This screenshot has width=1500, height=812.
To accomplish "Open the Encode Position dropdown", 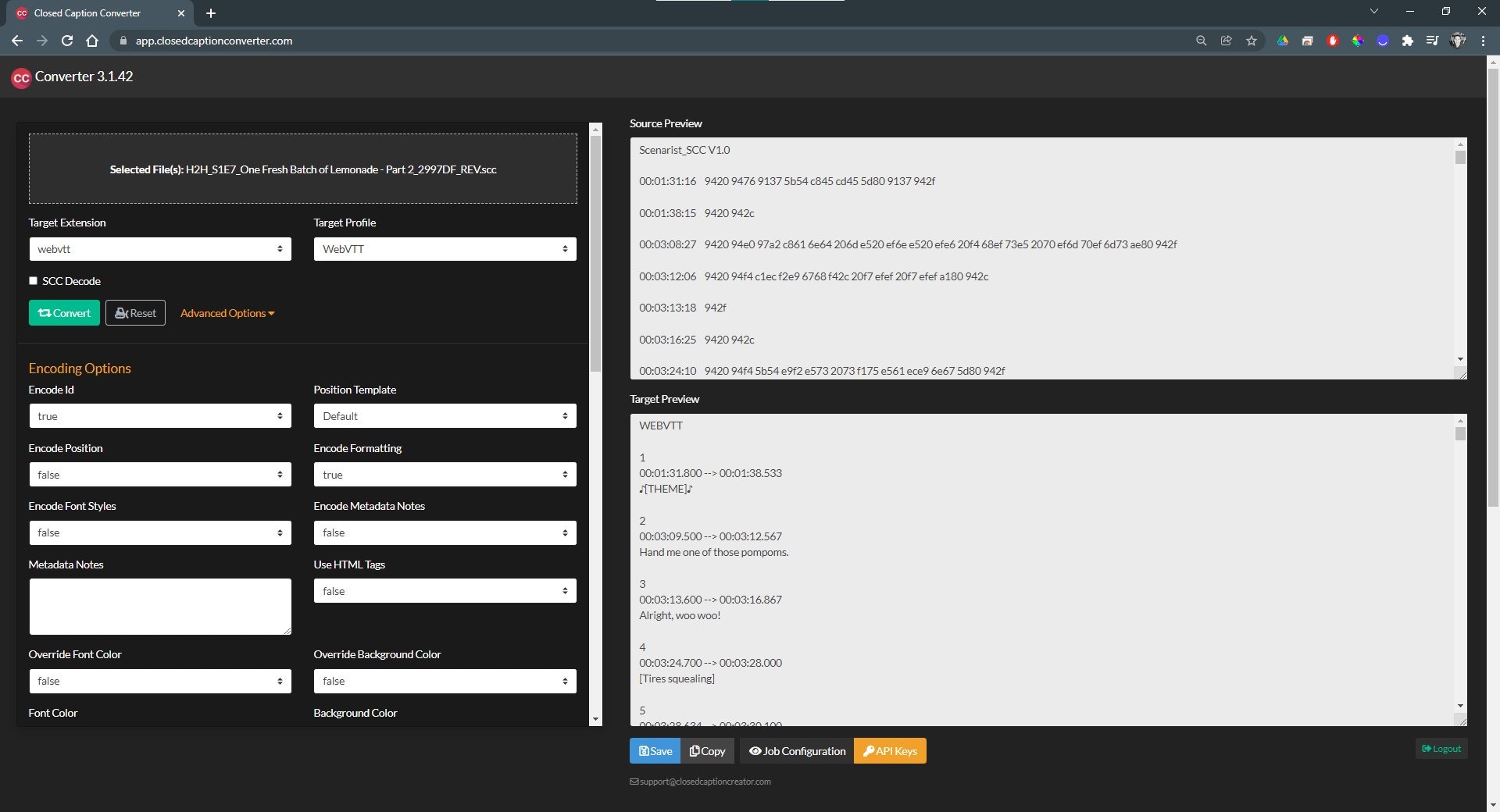I will (x=160, y=475).
